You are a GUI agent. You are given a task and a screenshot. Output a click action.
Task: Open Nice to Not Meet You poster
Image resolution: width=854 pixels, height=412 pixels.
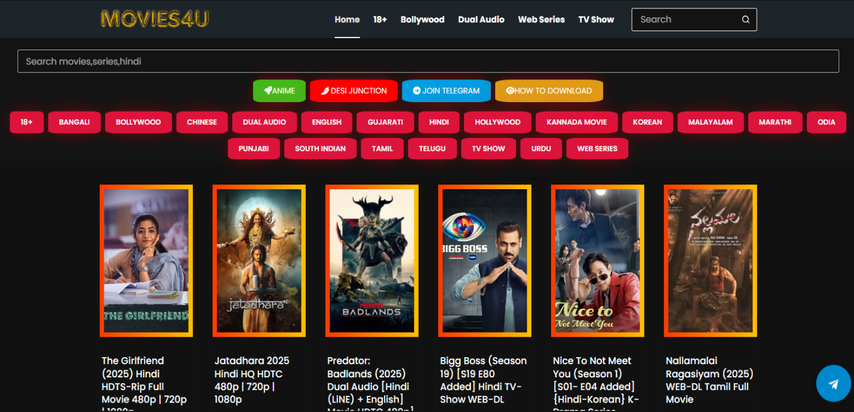[x=597, y=260]
